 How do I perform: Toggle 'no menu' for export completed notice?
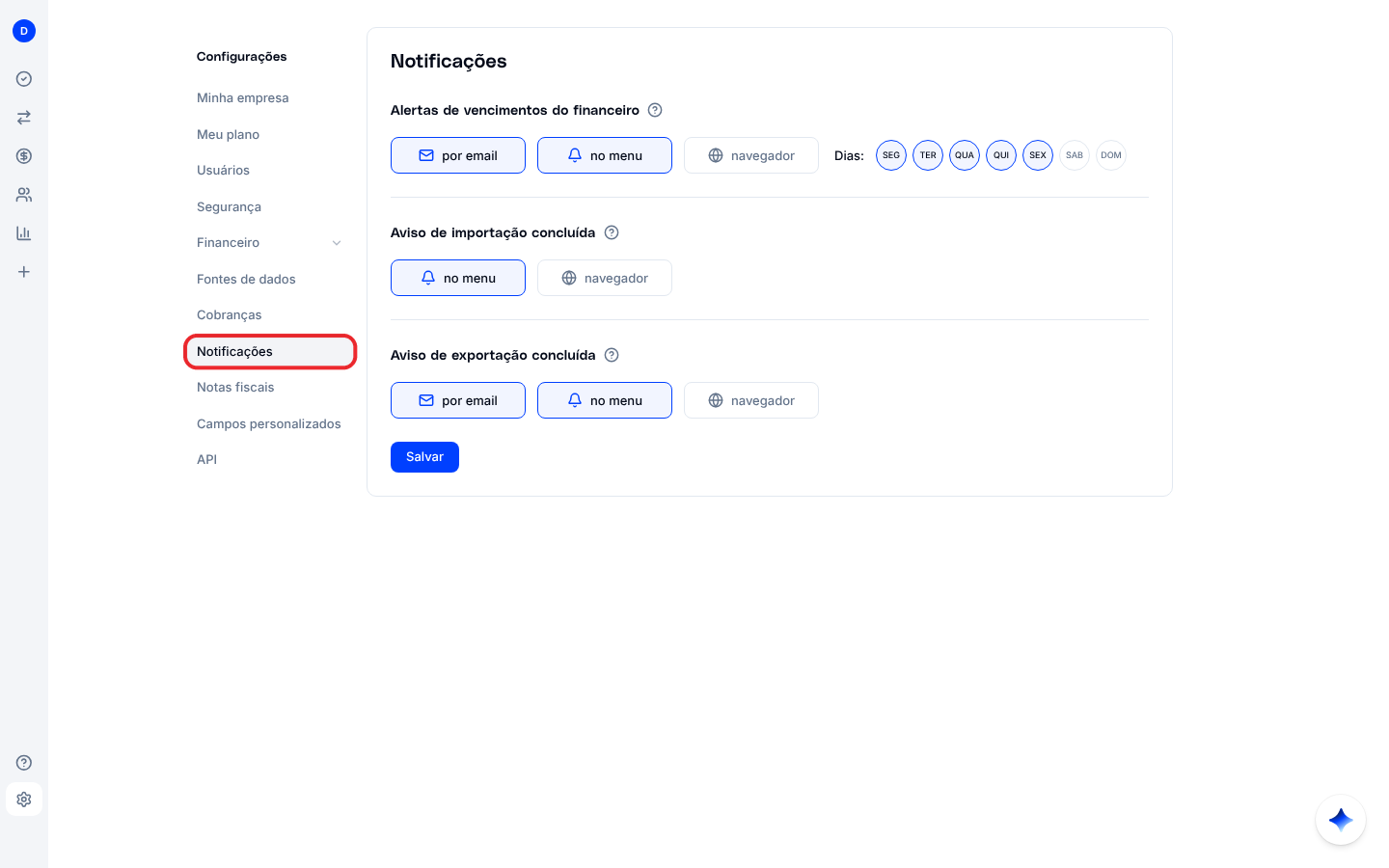pyautogui.click(x=605, y=400)
